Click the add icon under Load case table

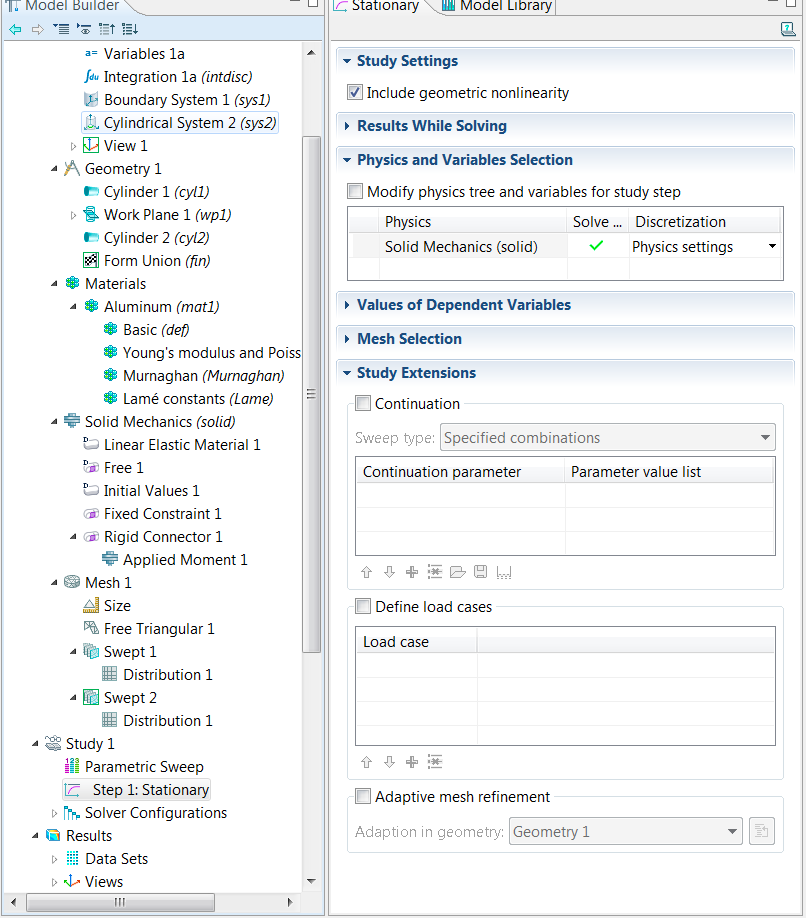(412, 762)
